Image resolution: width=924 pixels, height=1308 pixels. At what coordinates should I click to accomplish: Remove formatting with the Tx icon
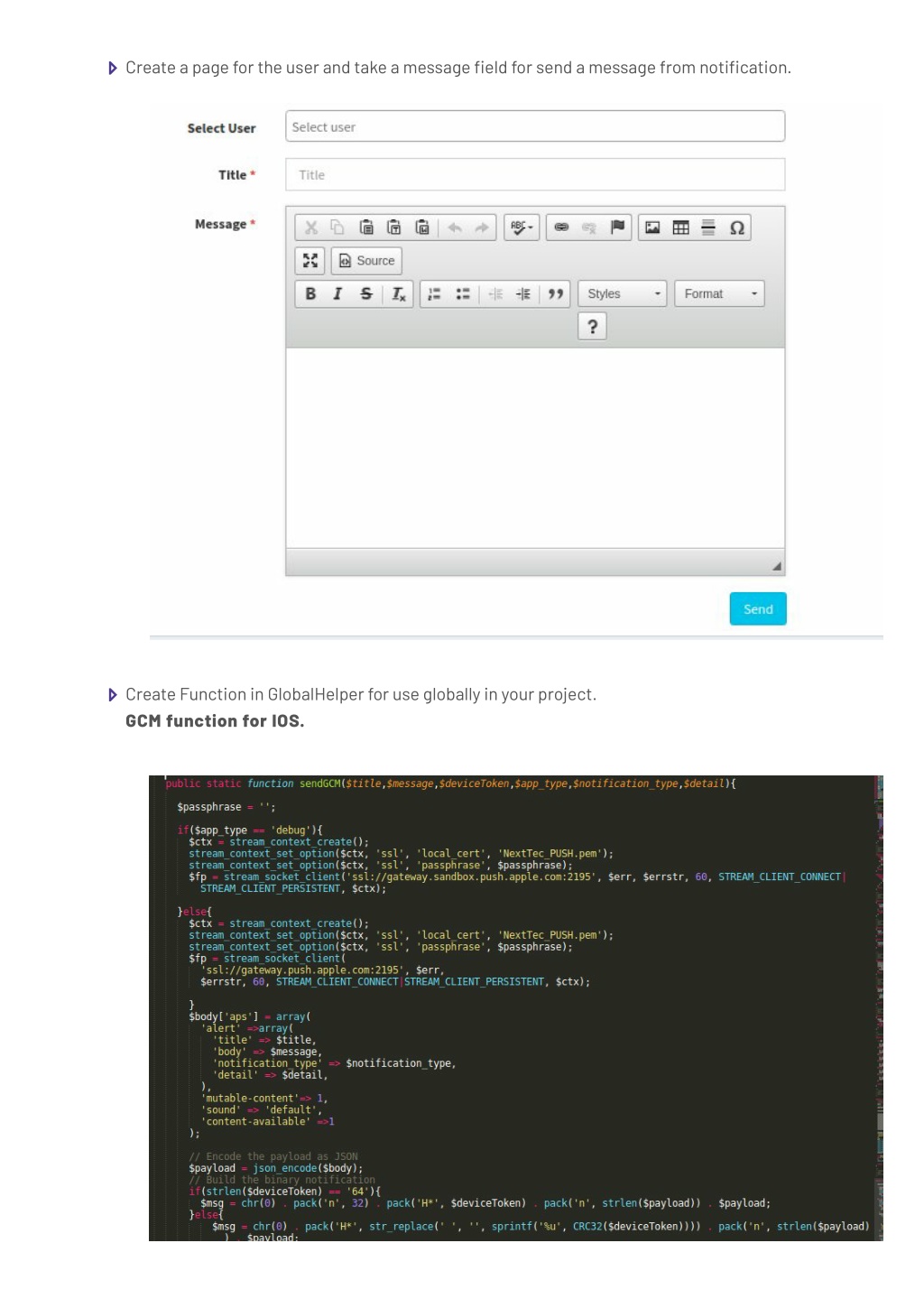click(398, 293)
